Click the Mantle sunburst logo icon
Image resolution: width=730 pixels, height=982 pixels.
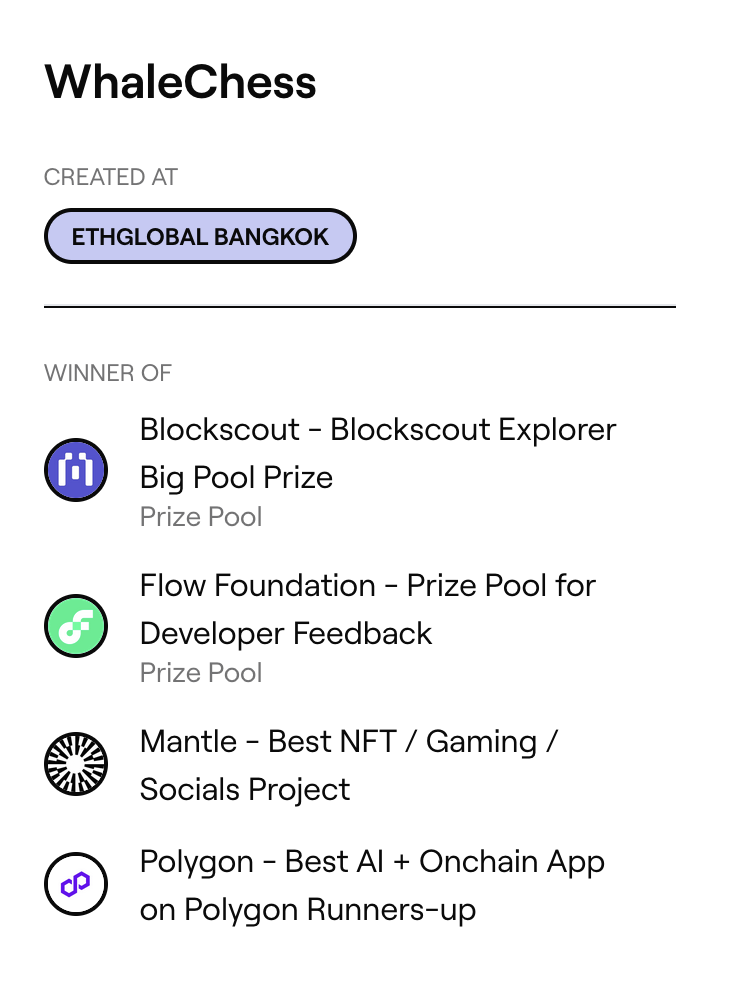click(76, 765)
